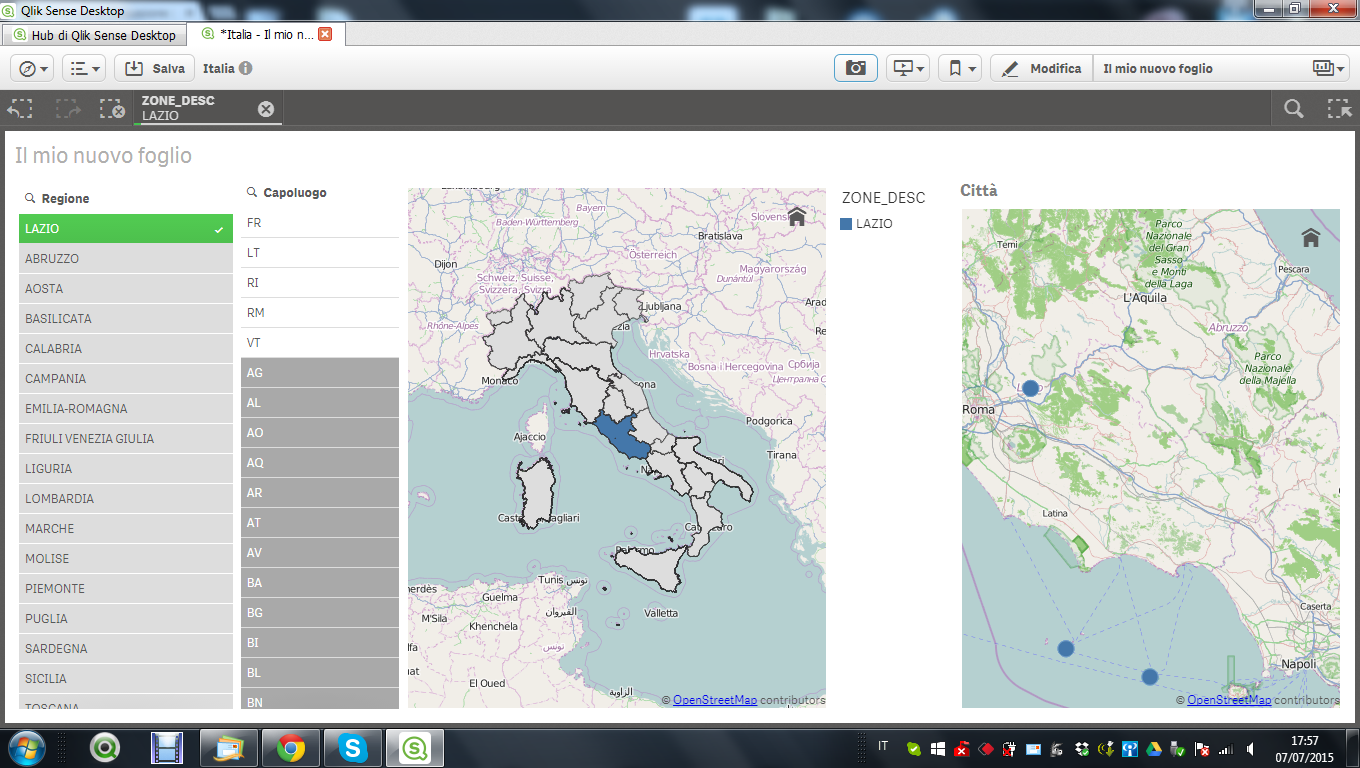Click the Google Drive tray icon
This screenshot has height=768, width=1360.
1155,749
